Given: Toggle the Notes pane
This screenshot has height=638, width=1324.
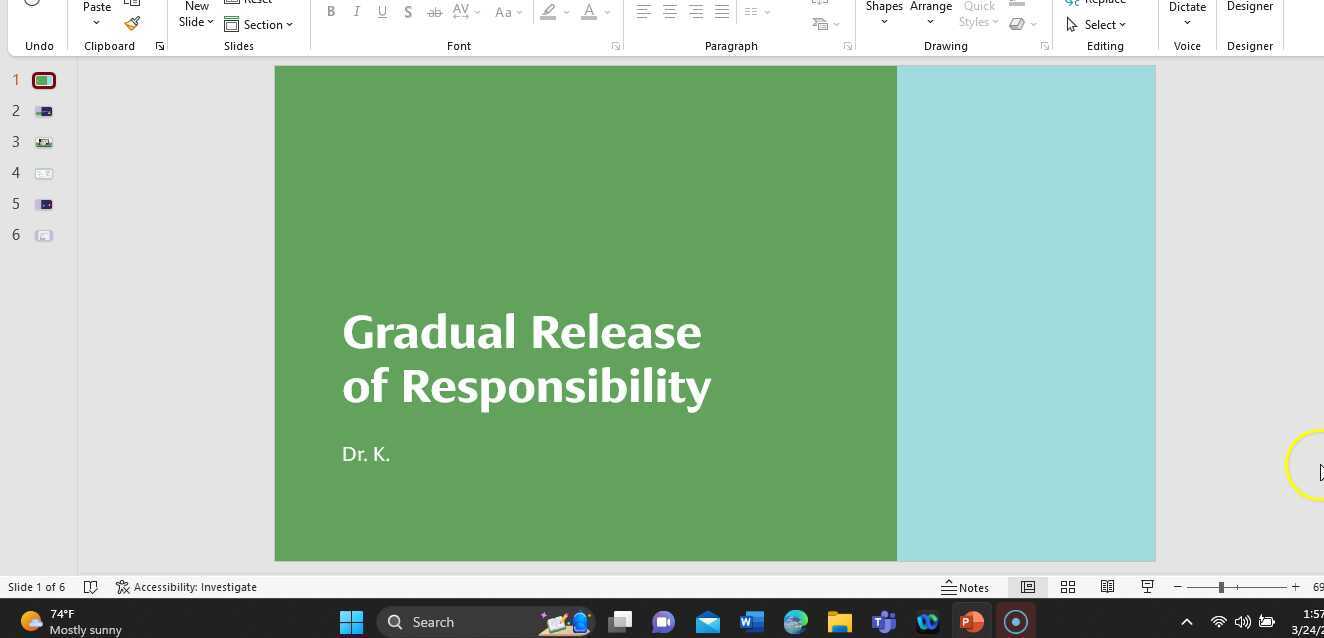Looking at the screenshot, I should (965, 587).
